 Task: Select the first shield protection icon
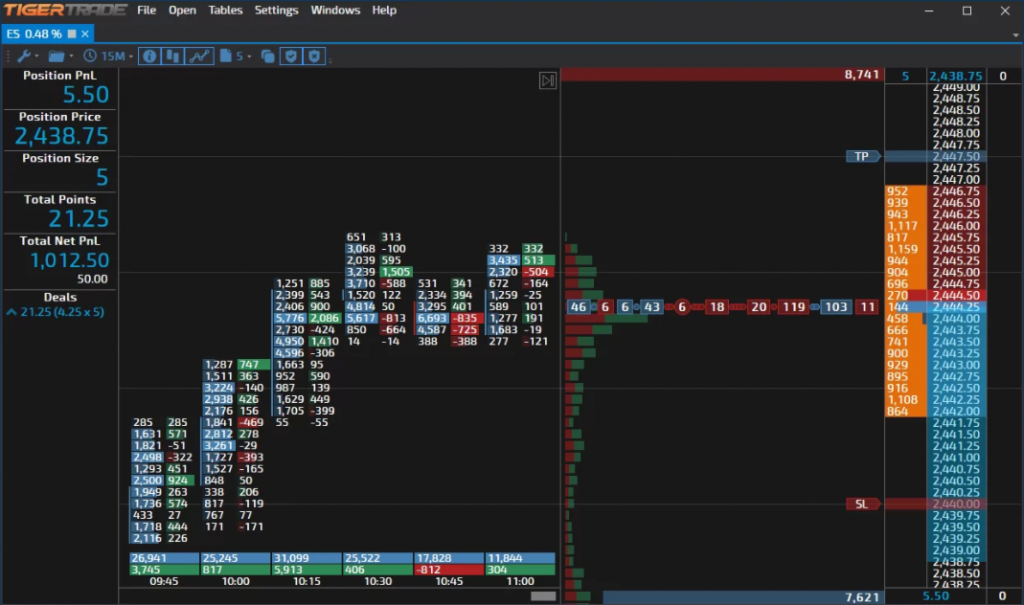click(x=291, y=56)
